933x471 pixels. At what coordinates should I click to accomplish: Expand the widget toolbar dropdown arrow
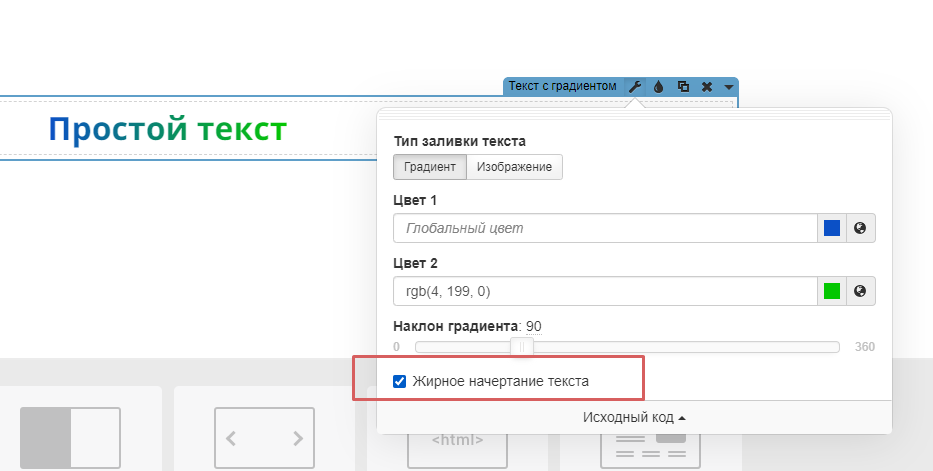[729, 87]
